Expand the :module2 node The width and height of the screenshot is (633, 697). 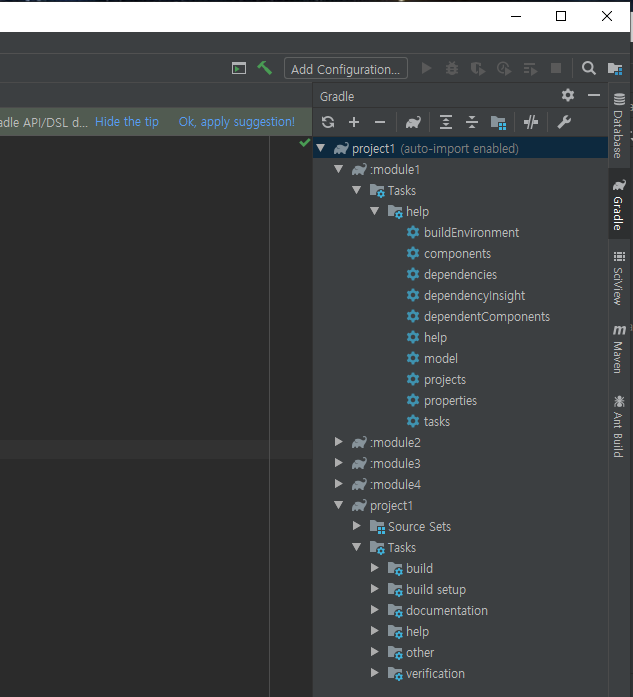[x=339, y=442]
